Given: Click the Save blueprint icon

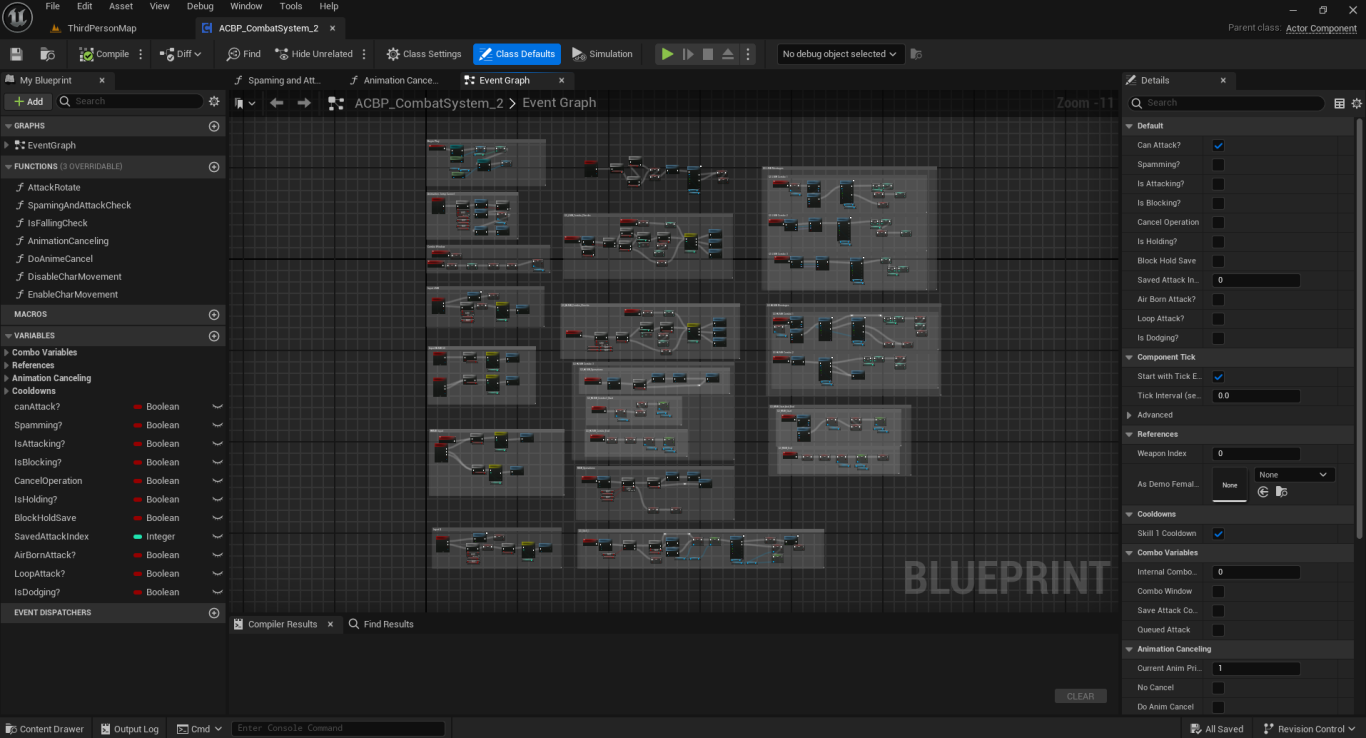Looking at the screenshot, I should [x=16, y=54].
